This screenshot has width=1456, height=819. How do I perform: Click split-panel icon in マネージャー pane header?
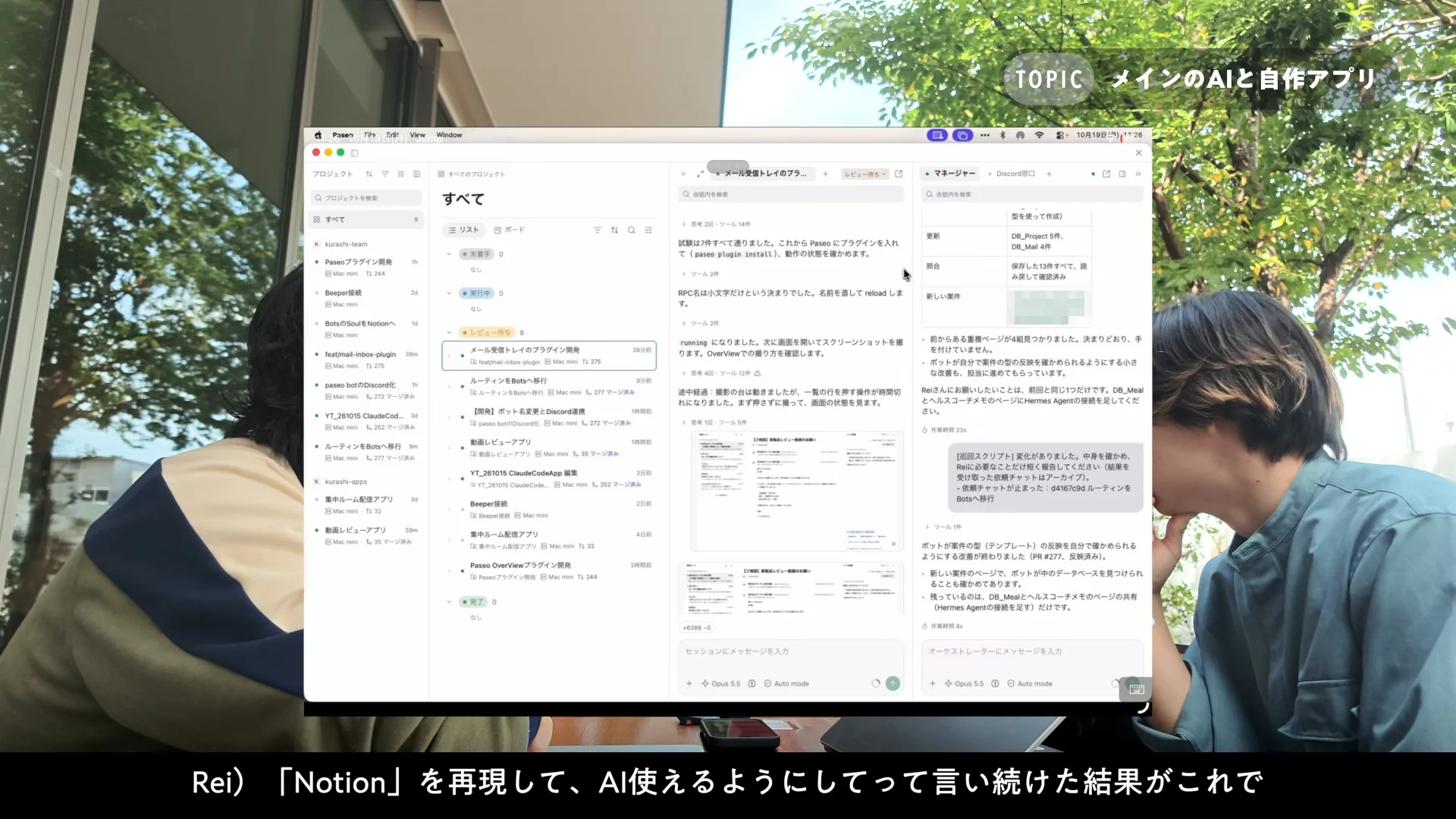[1122, 174]
